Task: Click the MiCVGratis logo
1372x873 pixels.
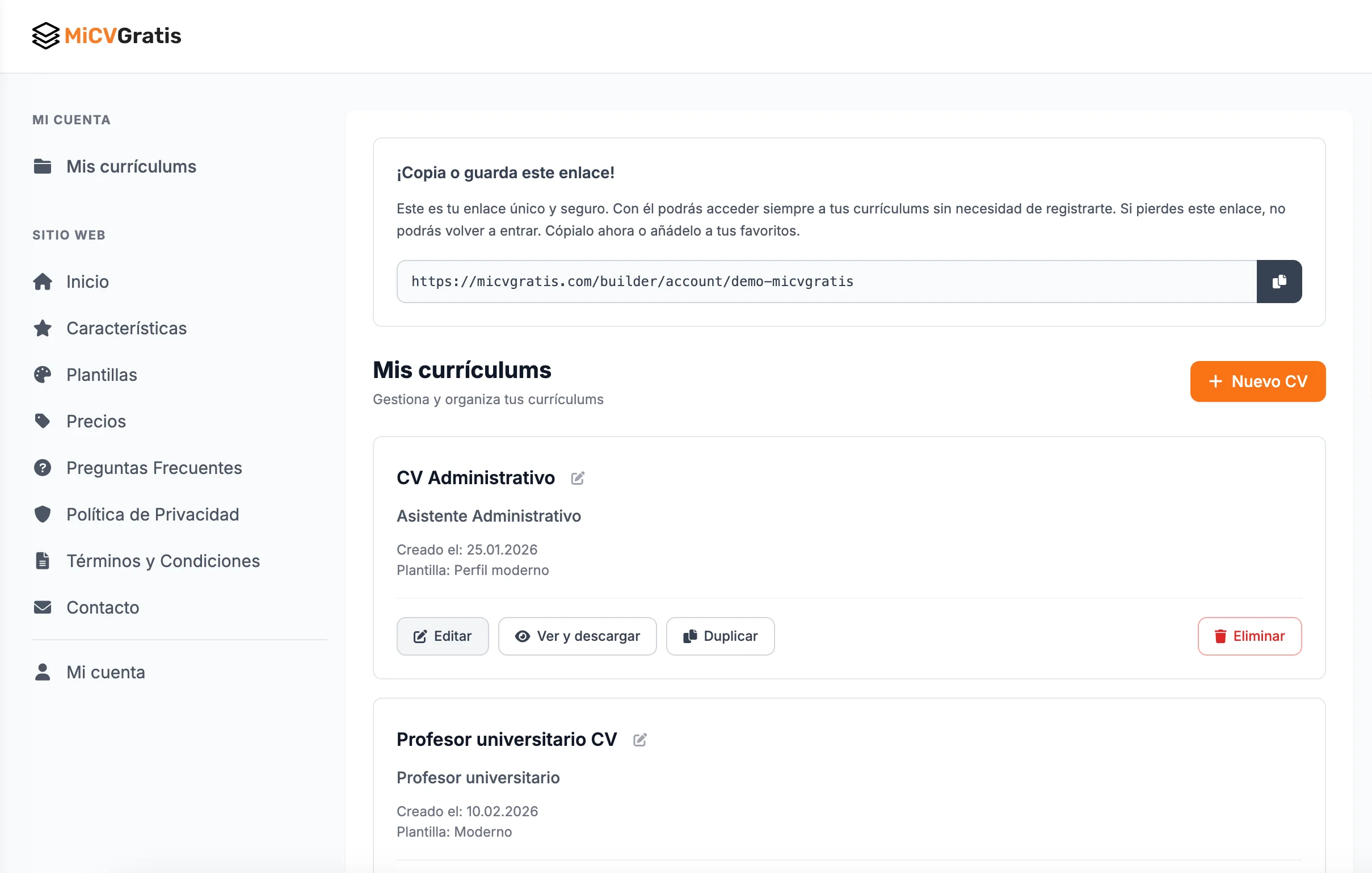Action: (x=107, y=36)
